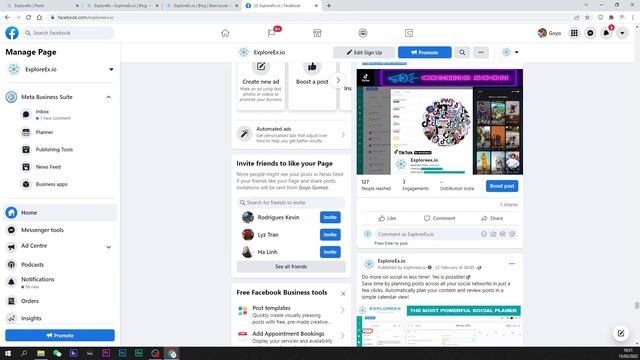Open Windows taskbar search icon

[x=24, y=353]
